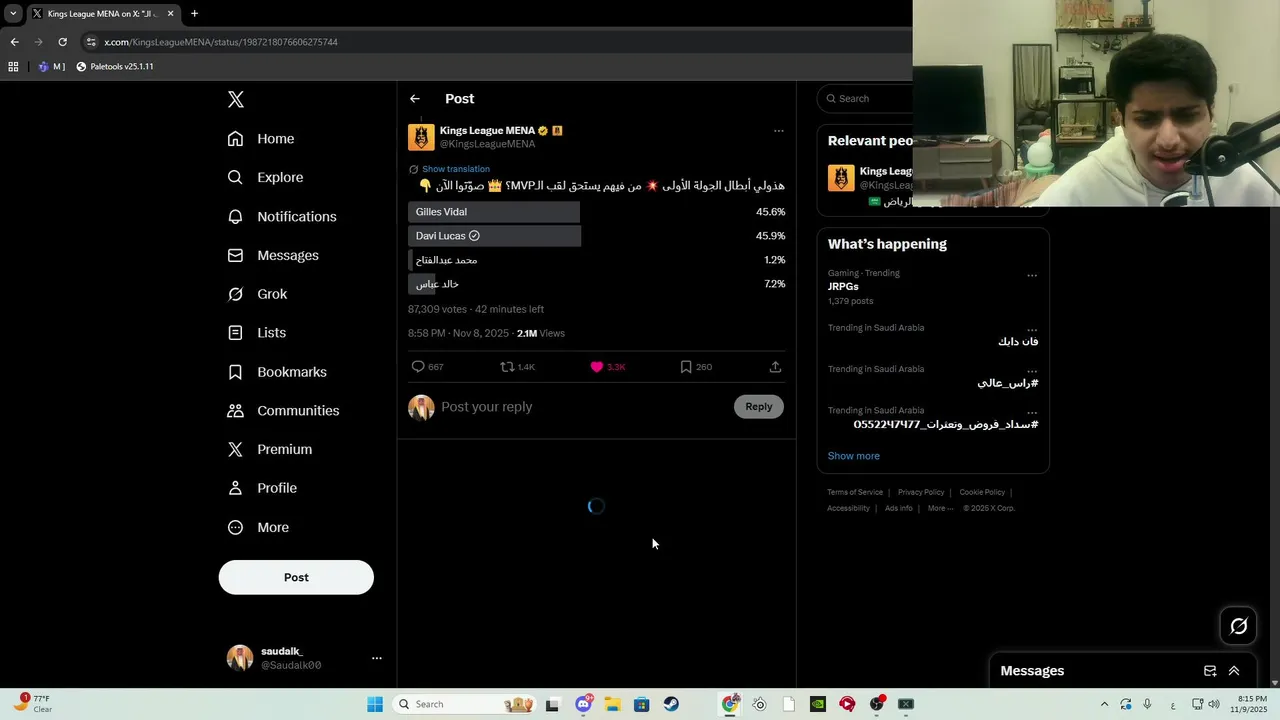Open Grok from the sidebar

coord(257,294)
